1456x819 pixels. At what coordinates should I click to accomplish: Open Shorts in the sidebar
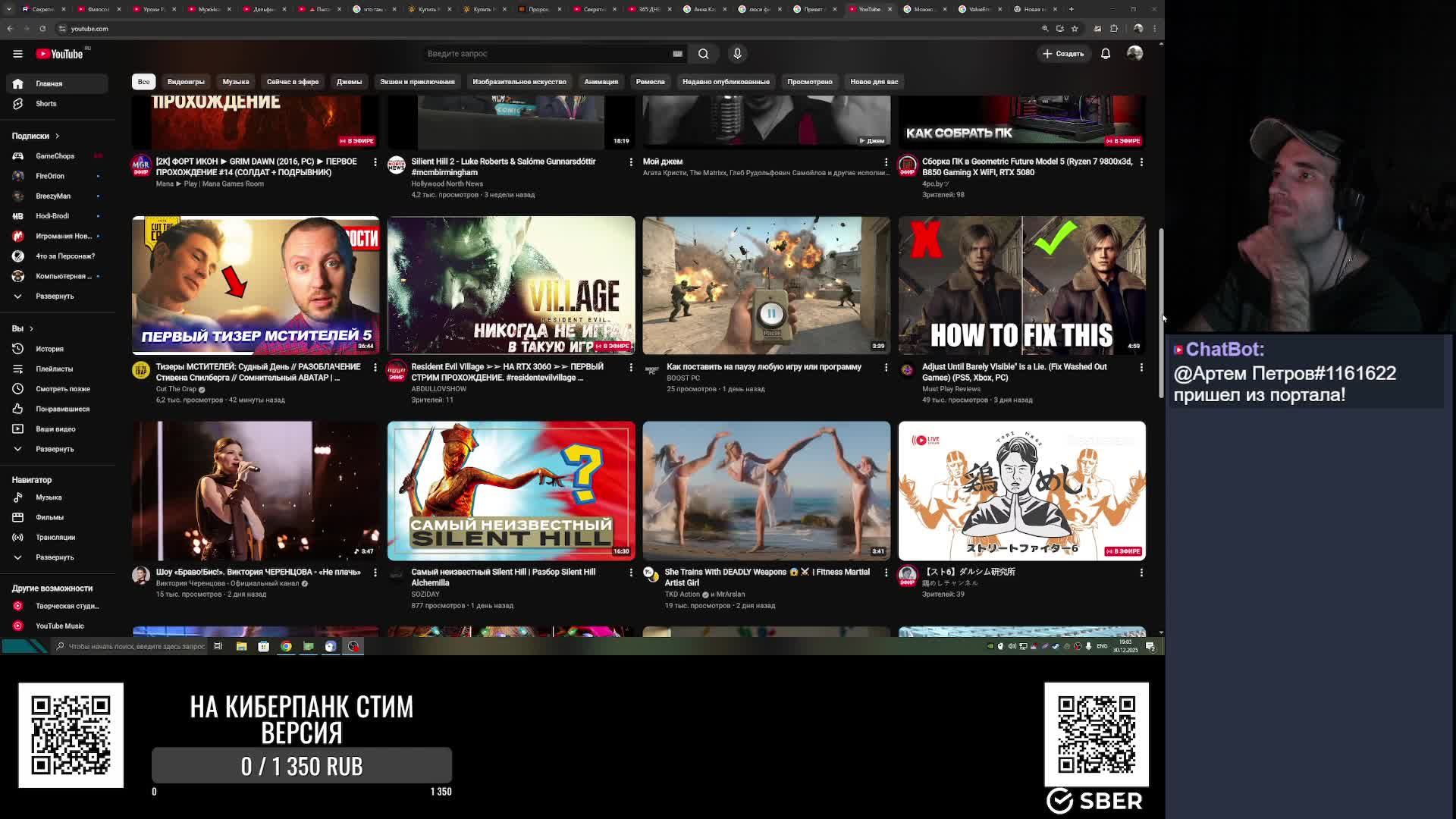tap(45, 104)
